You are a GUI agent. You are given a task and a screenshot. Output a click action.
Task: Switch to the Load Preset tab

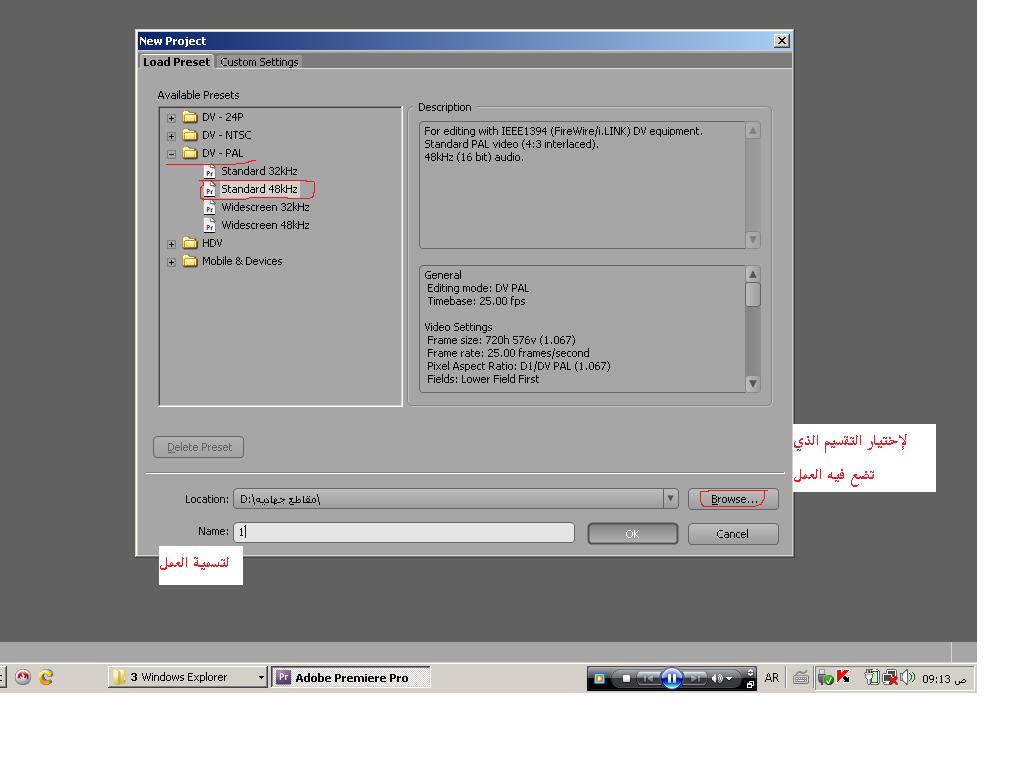pos(176,62)
